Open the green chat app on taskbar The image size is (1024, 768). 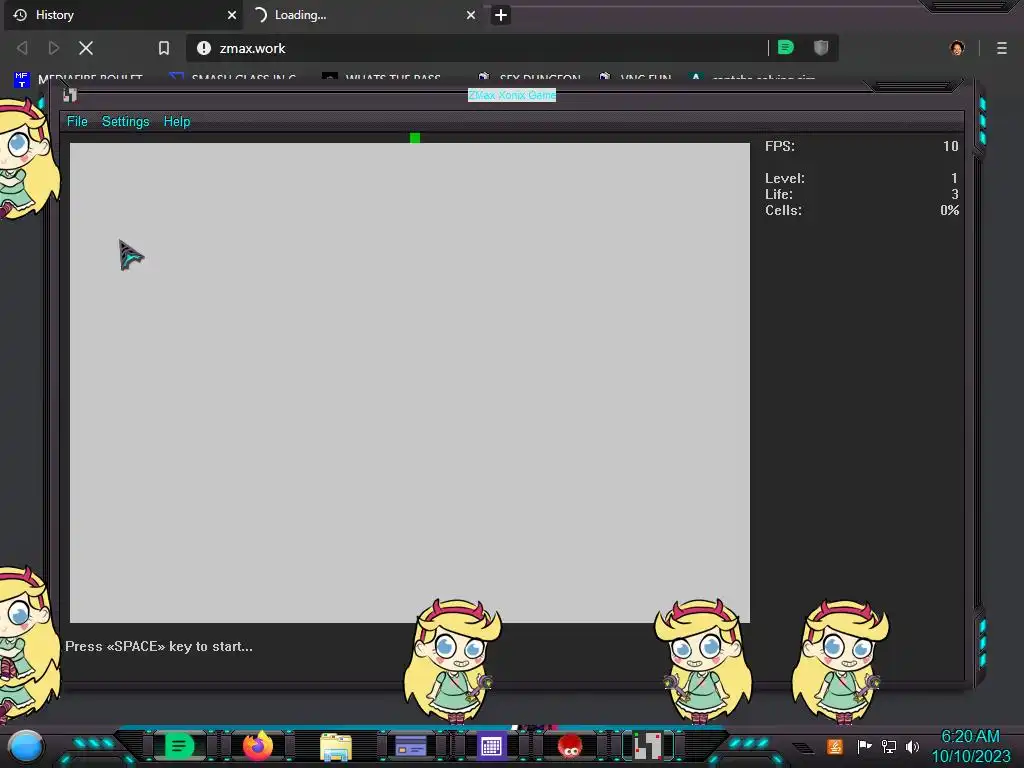tap(179, 746)
